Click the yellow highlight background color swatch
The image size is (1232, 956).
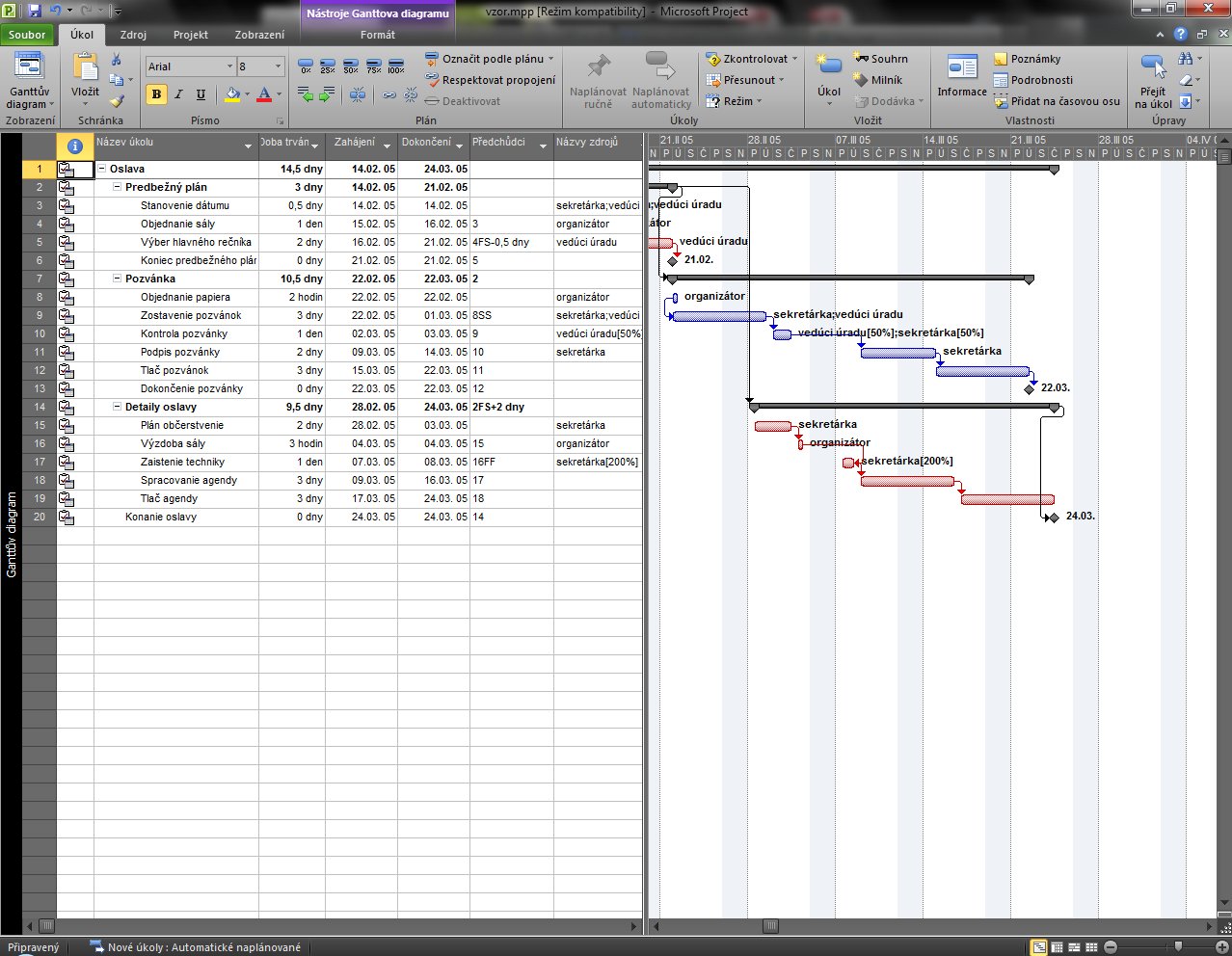pyautogui.click(x=231, y=94)
